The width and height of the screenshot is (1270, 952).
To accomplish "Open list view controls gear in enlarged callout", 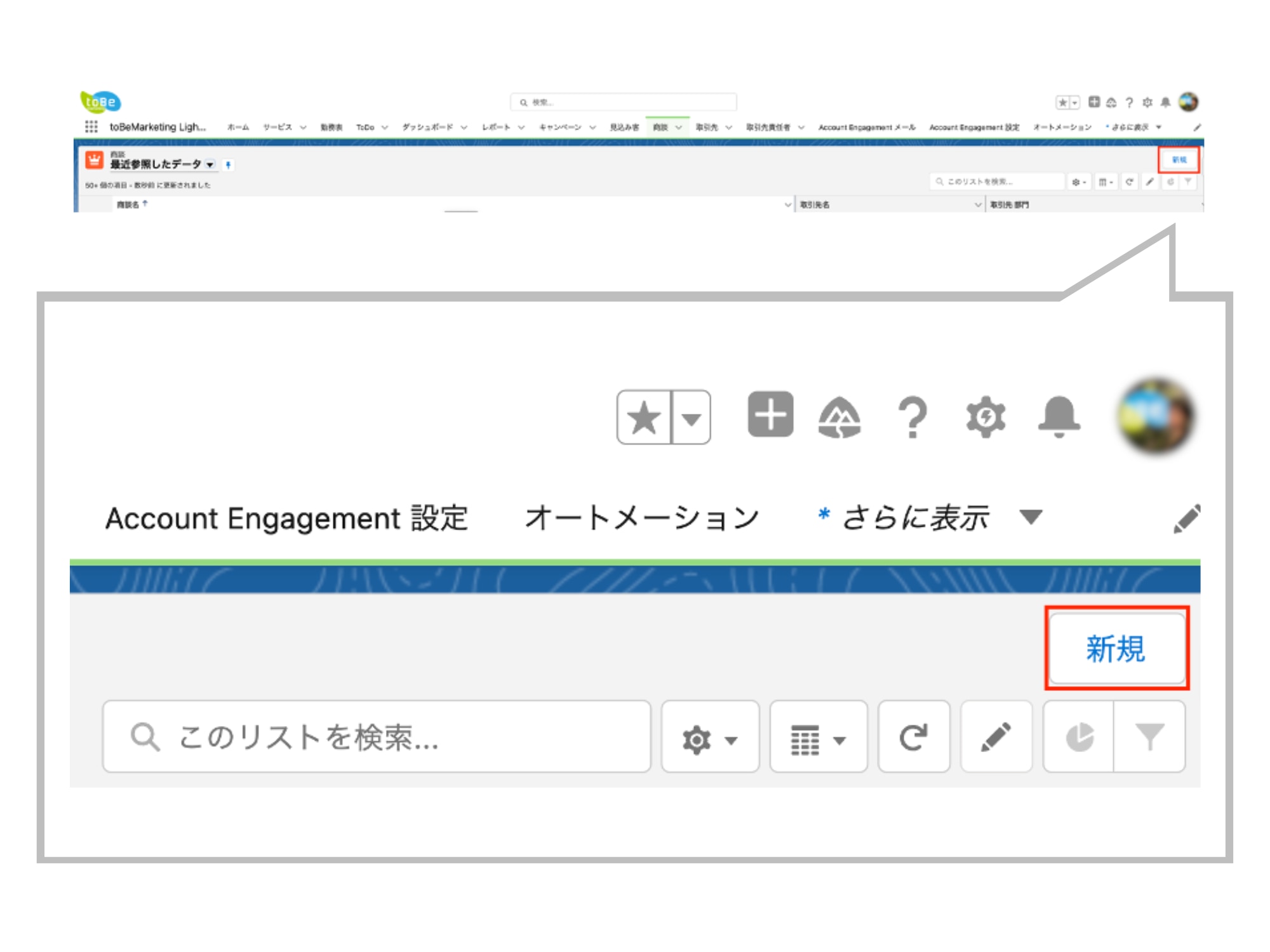I will pos(710,737).
